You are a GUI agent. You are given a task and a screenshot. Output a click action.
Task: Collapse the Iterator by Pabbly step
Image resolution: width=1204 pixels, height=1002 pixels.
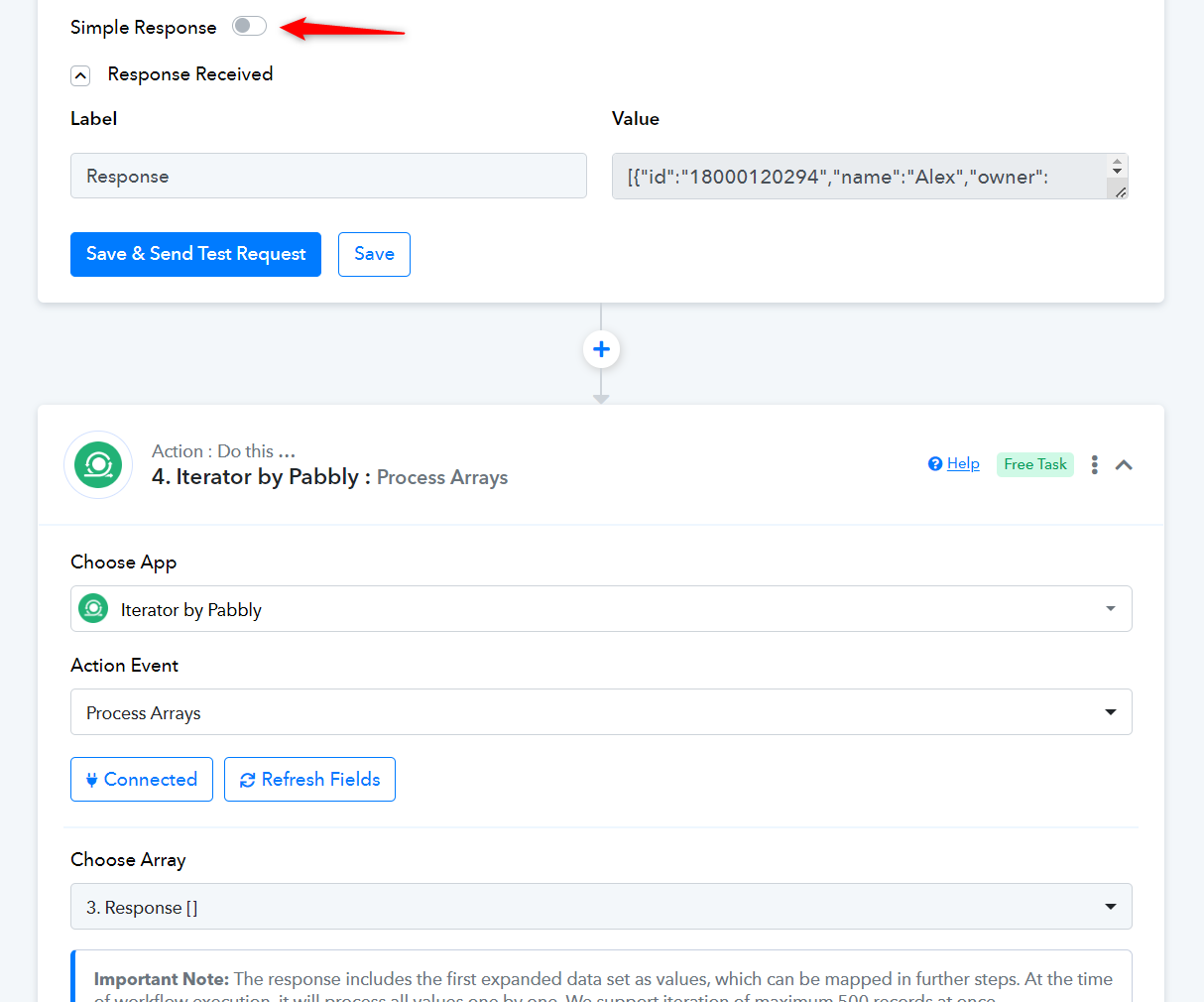coord(1124,464)
